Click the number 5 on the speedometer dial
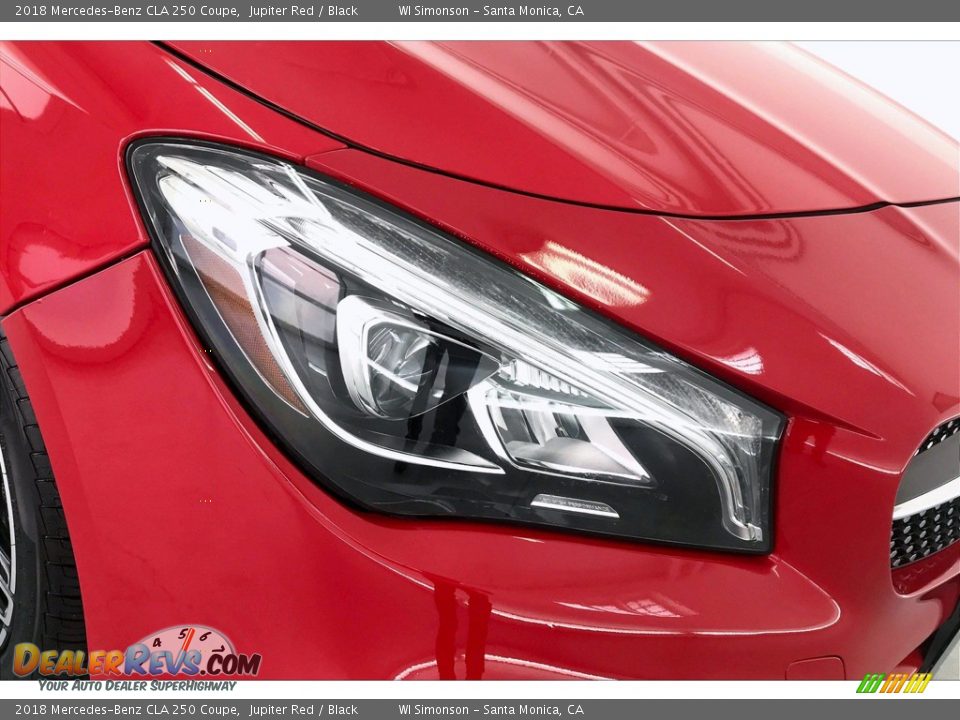The width and height of the screenshot is (960, 720). (183, 634)
